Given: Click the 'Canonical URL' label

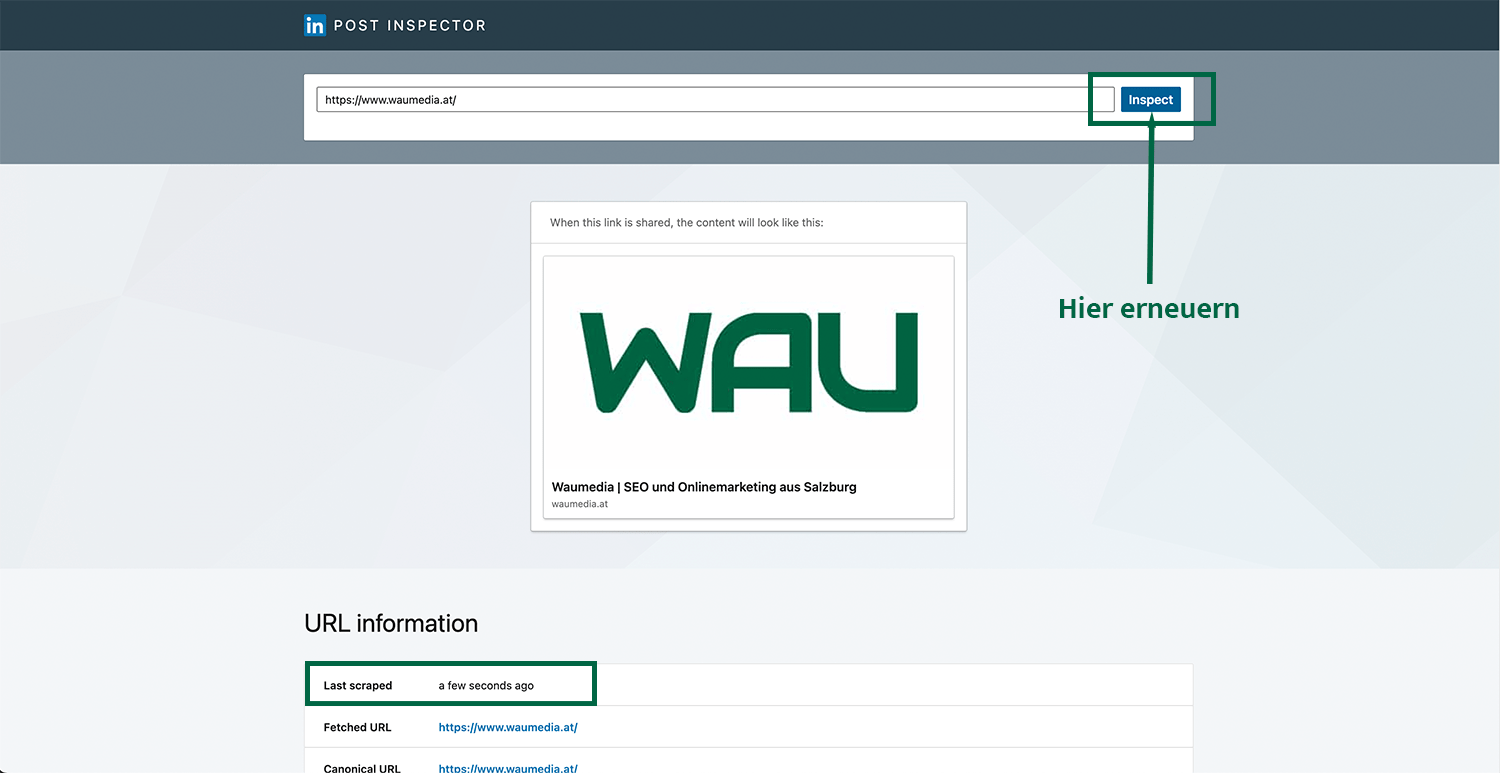Looking at the screenshot, I should [362, 768].
